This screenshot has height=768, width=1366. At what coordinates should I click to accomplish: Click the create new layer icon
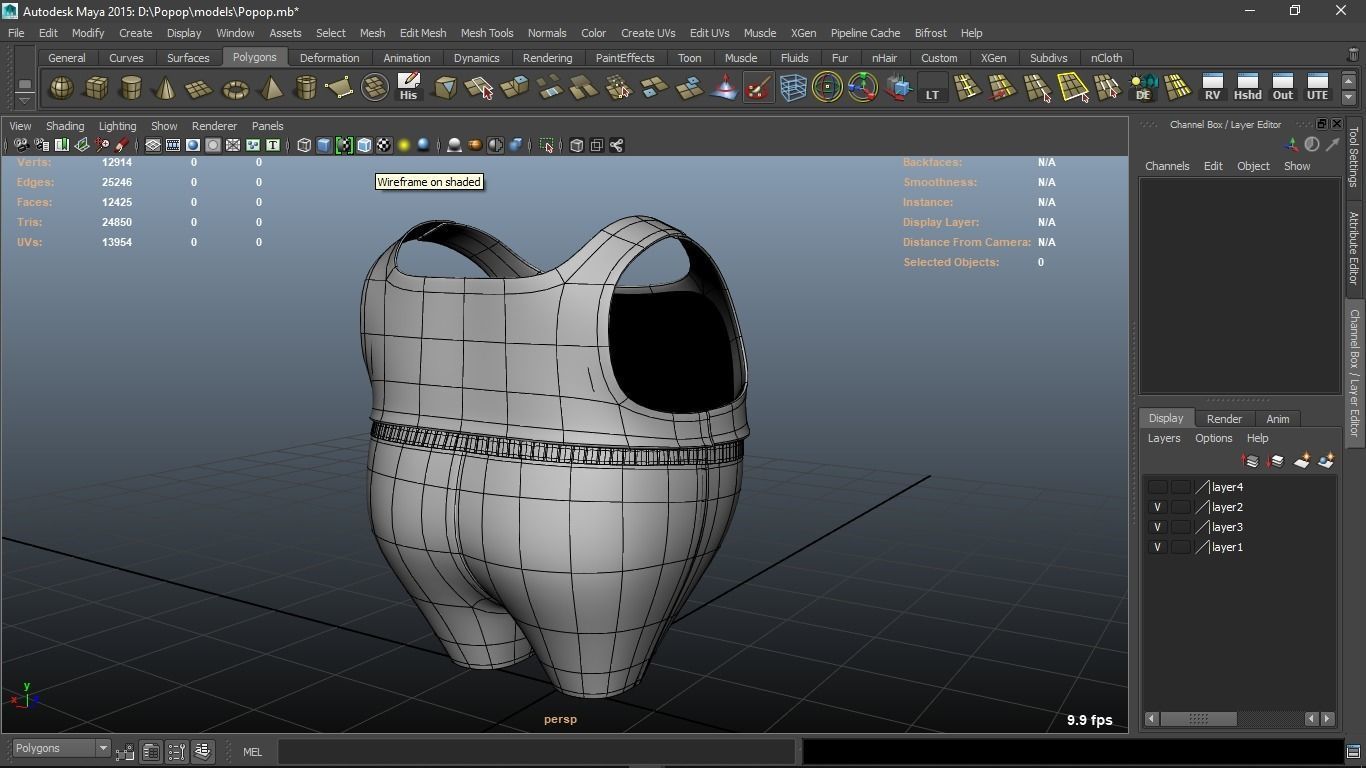[x=1301, y=461]
